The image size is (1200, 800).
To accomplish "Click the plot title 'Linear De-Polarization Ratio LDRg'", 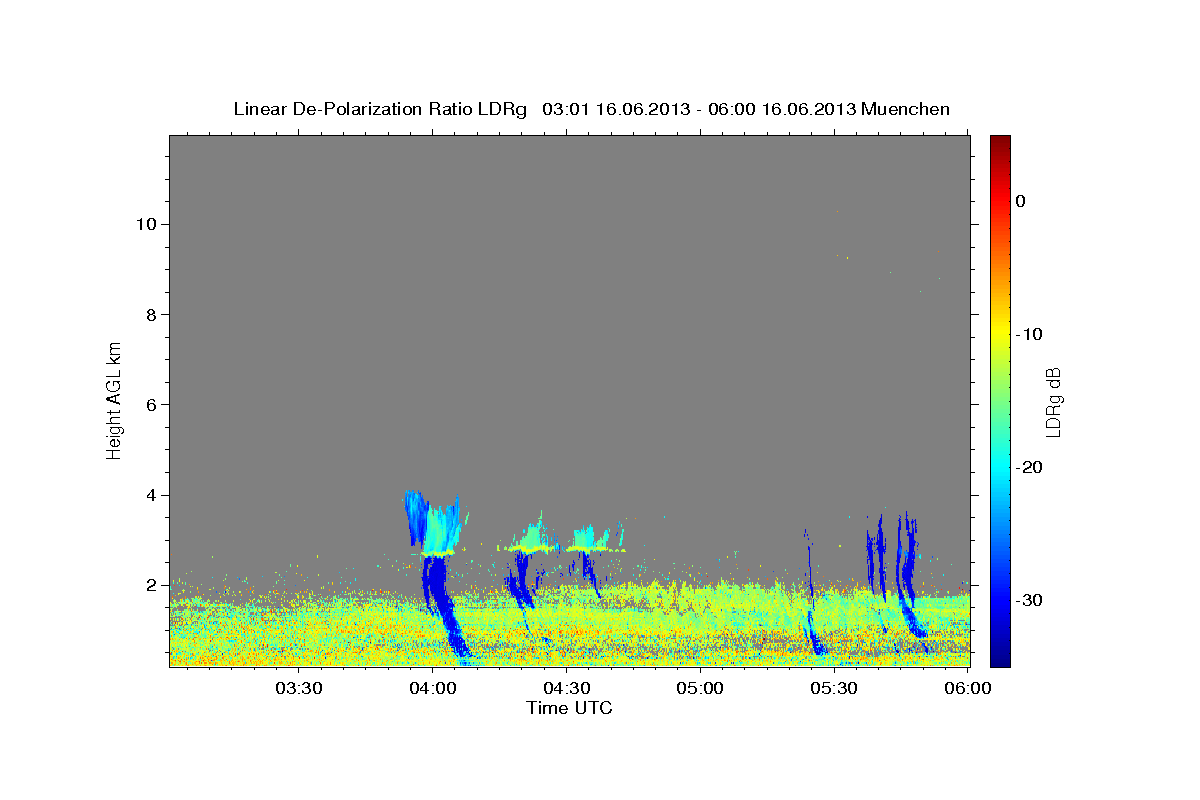I will (379, 109).
